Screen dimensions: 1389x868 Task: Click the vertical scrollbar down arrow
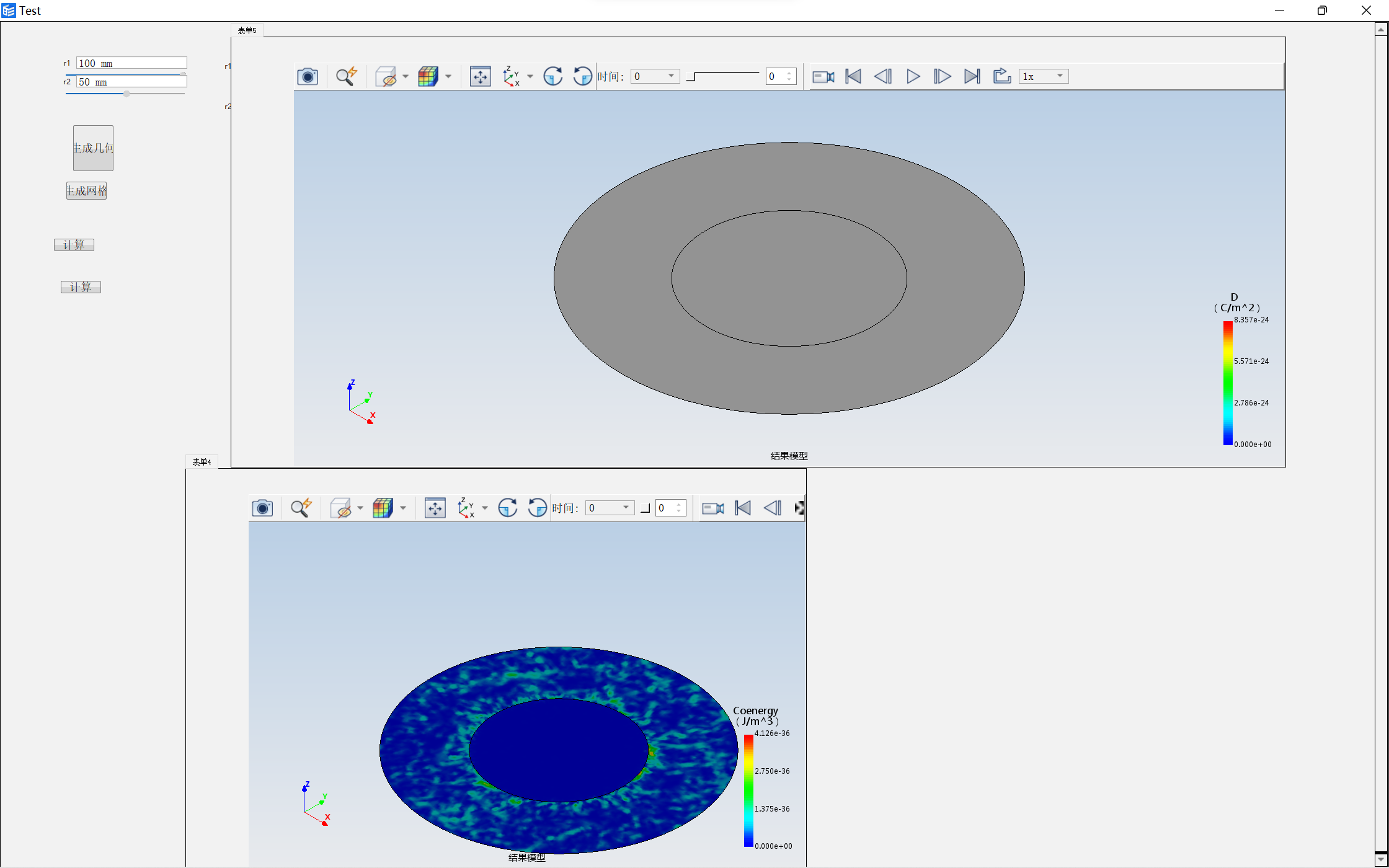[1381, 859]
